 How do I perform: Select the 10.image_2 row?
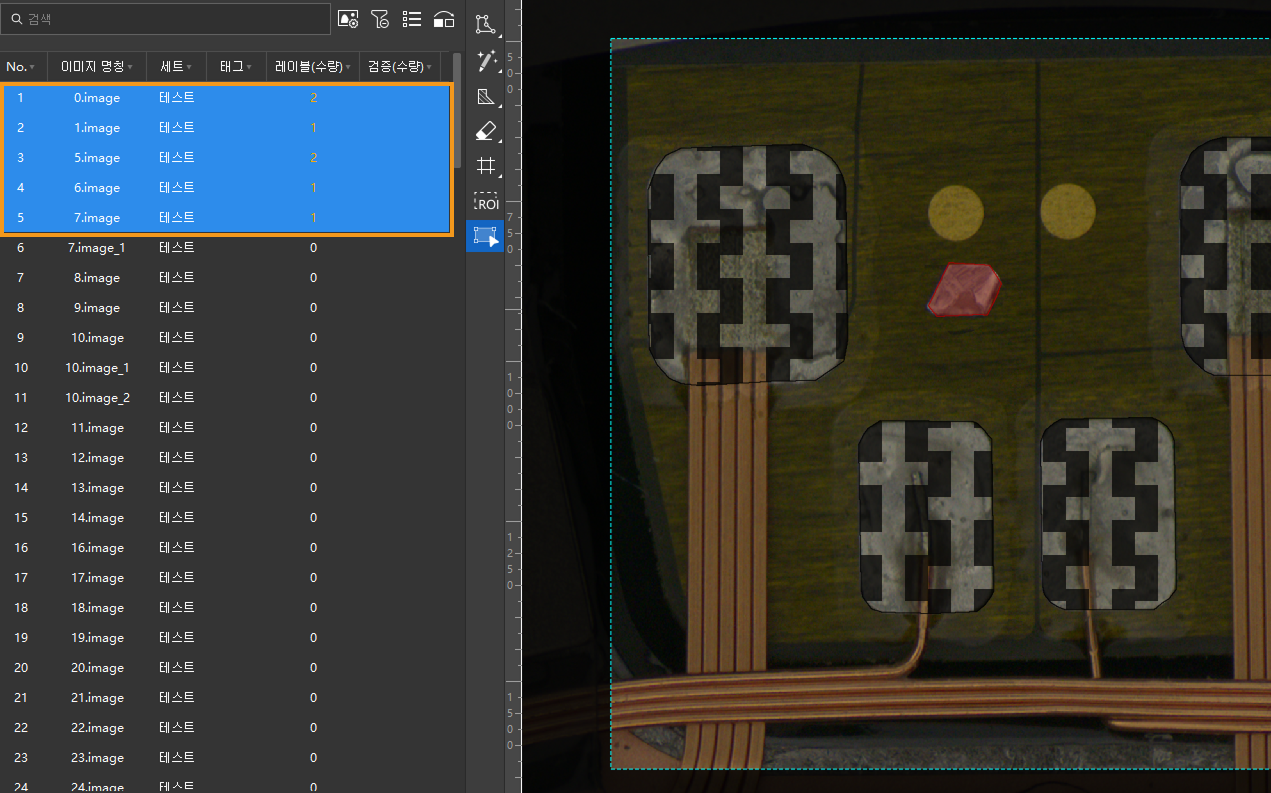(x=227, y=398)
